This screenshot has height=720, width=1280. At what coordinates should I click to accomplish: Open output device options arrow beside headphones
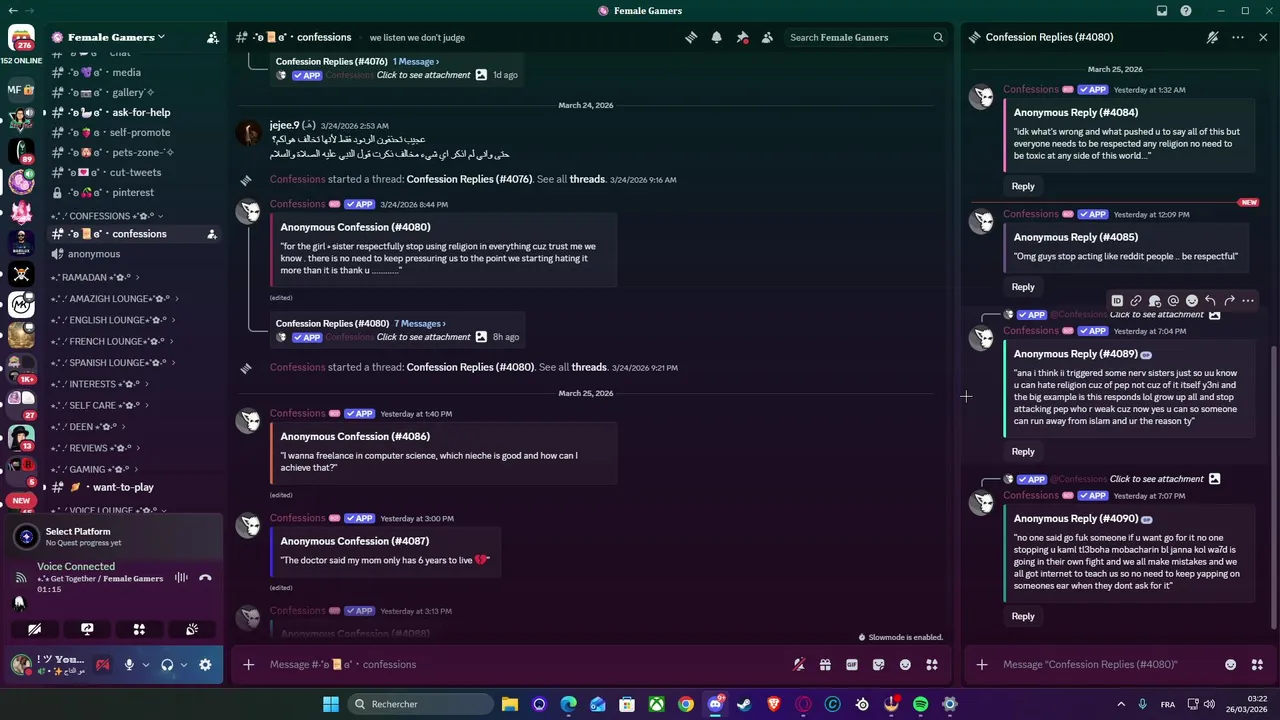click(184, 664)
